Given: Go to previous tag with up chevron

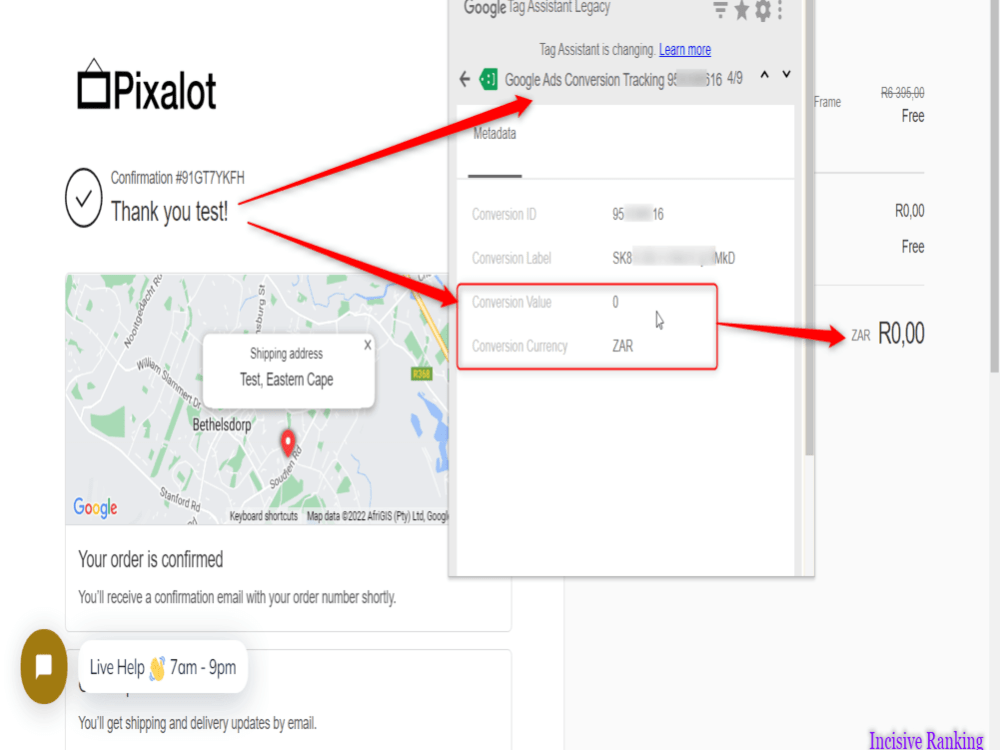Looking at the screenshot, I should coord(765,75).
